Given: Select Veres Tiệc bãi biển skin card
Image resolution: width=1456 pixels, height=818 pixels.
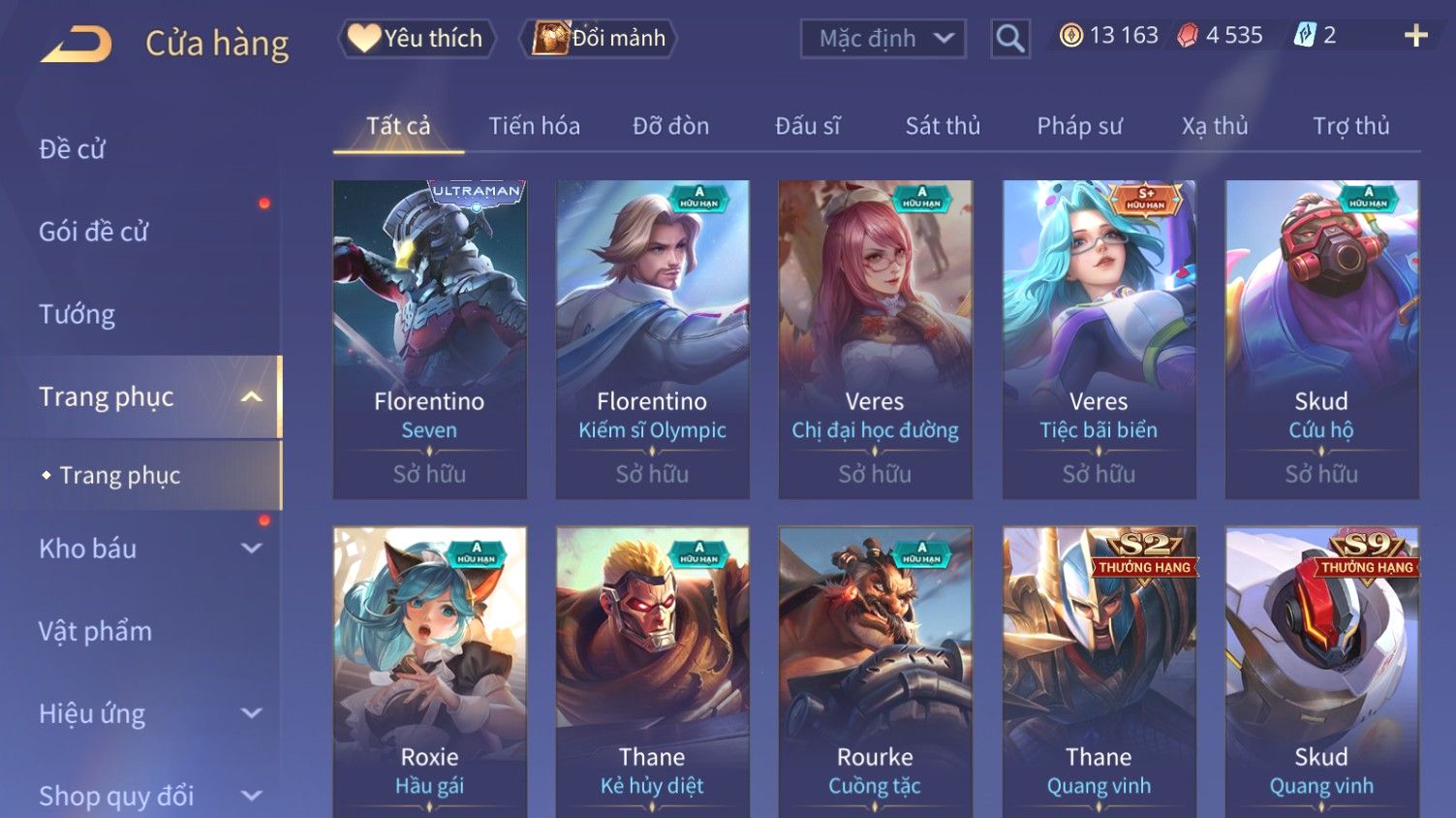Looking at the screenshot, I should 1099,339.
